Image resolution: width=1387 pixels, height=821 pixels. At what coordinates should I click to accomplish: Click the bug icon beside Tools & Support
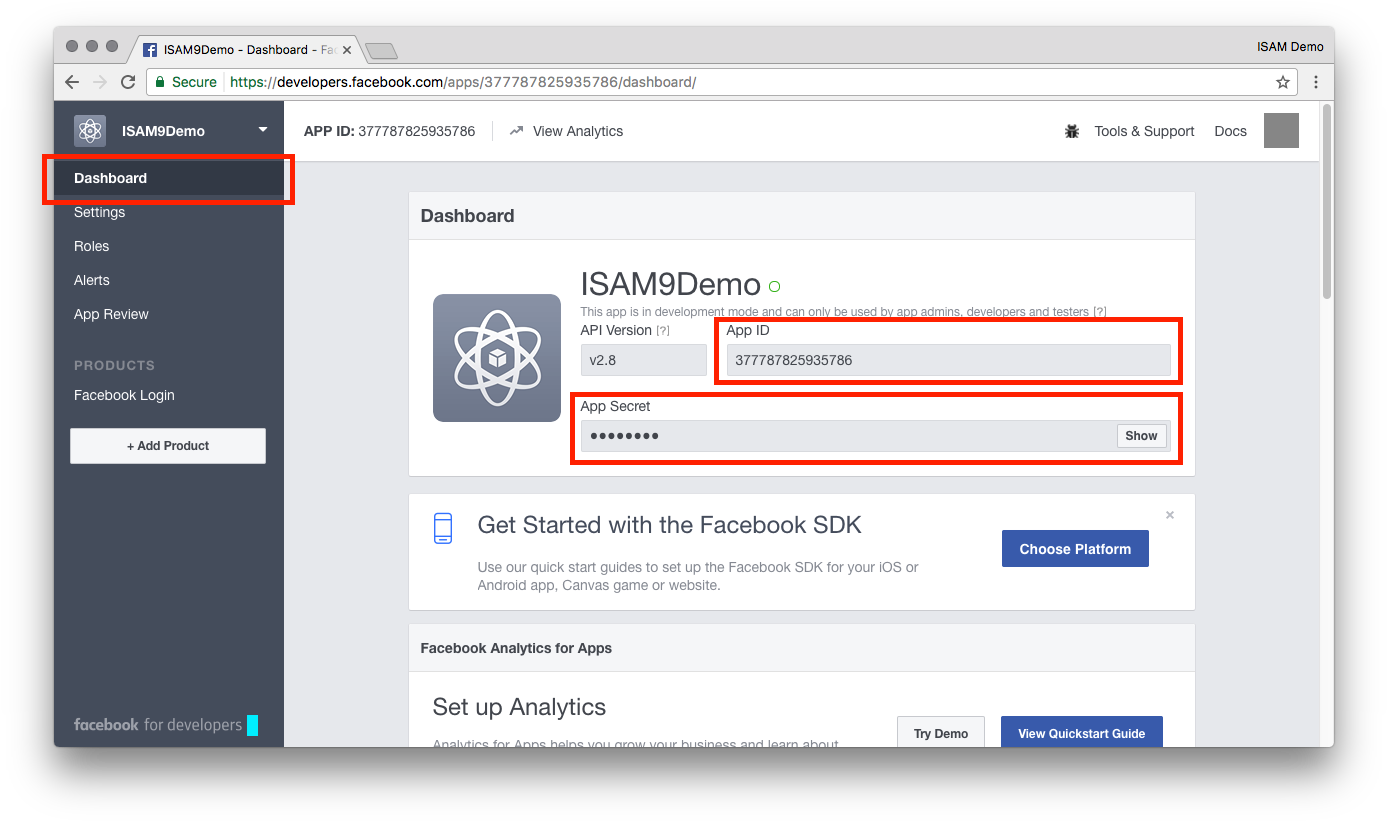click(x=1072, y=131)
